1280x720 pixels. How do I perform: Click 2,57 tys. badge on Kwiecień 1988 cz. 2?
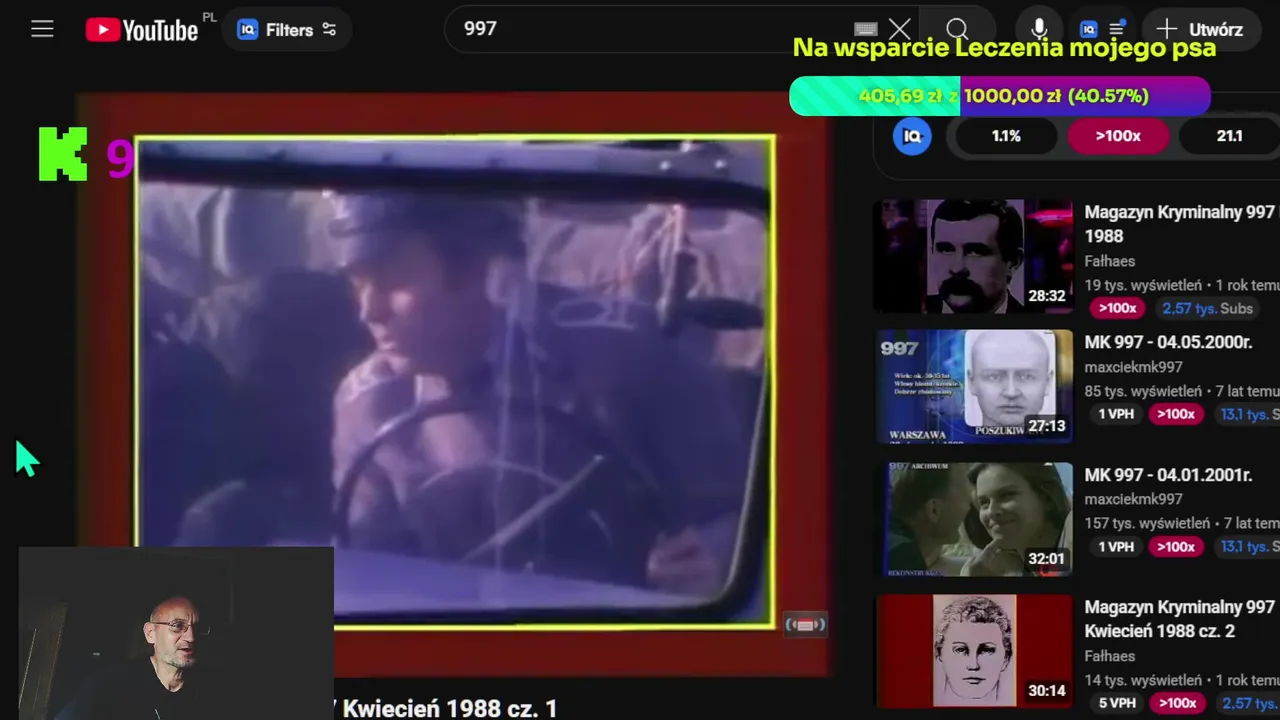pos(1246,703)
